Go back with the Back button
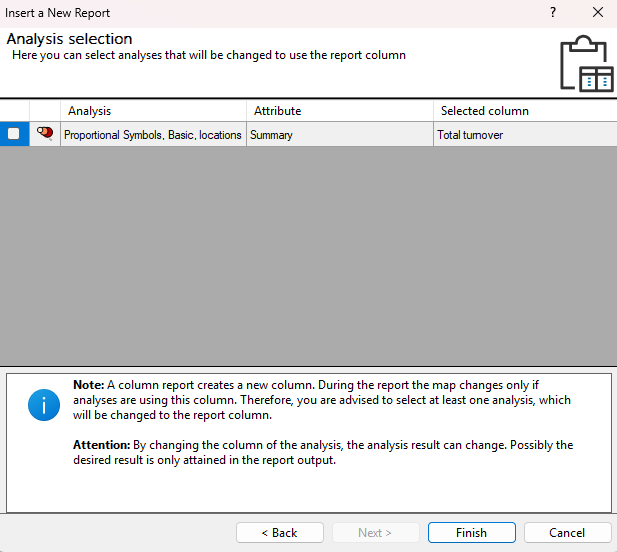The height and width of the screenshot is (552, 617). click(280, 533)
